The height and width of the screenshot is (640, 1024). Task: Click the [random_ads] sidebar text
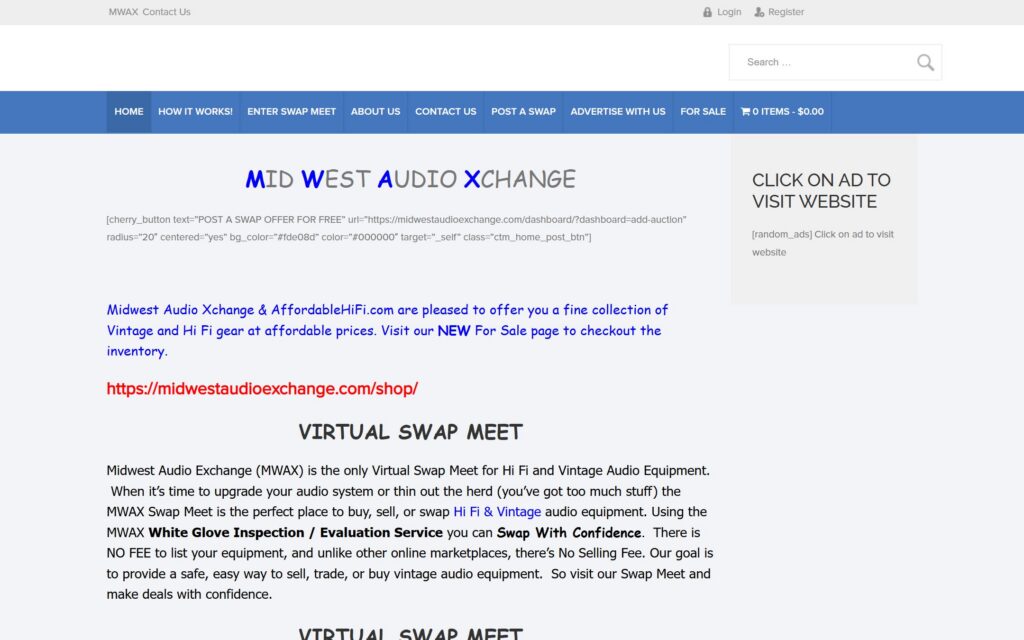click(822, 243)
